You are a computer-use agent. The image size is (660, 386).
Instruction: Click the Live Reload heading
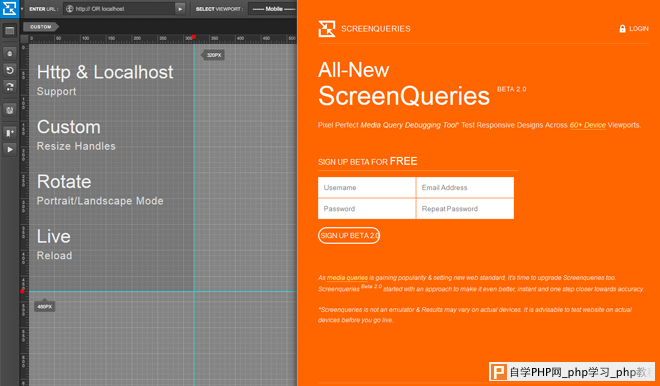click(x=54, y=244)
